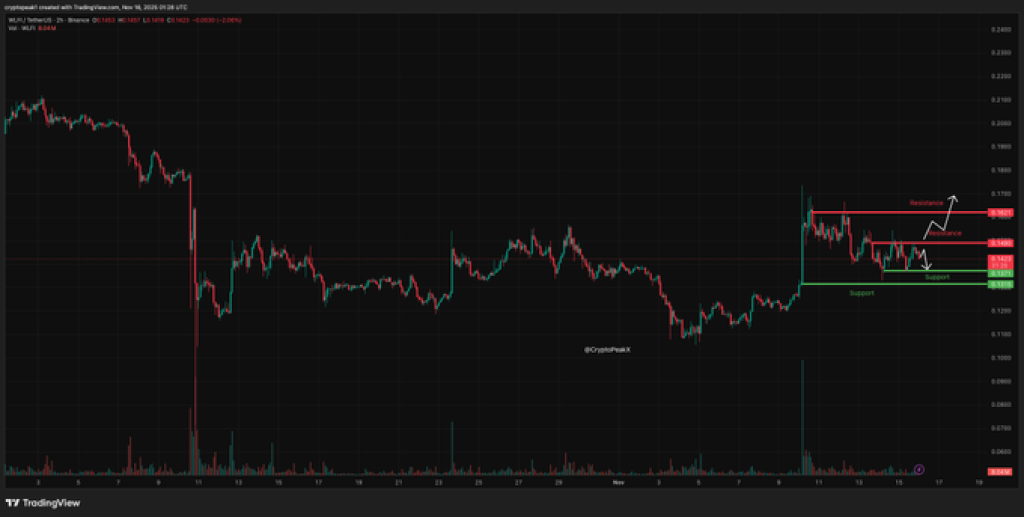This screenshot has width=1024, height=517.
Task: Click the 0.2000 price axis label
Action: 1000,123
